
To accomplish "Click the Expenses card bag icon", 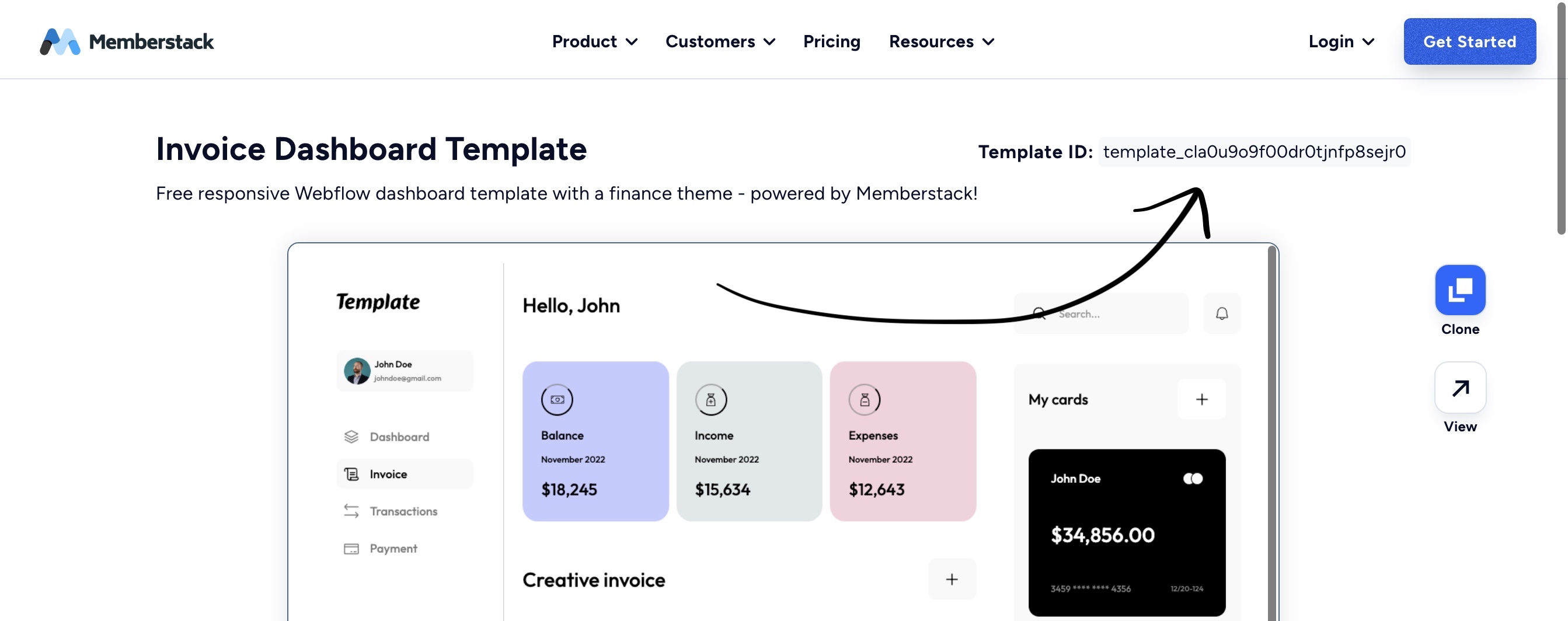I will [865, 399].
